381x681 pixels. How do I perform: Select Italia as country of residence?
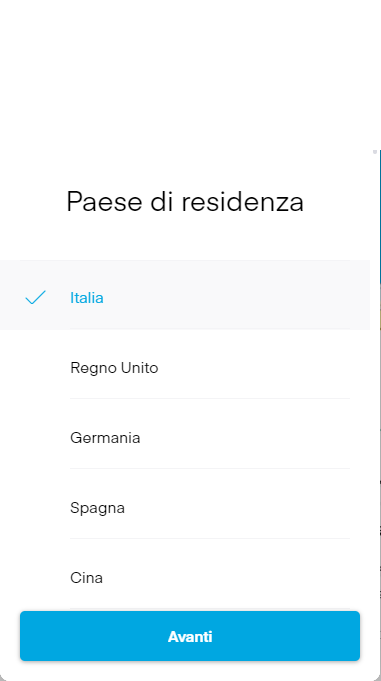point(185,295)
